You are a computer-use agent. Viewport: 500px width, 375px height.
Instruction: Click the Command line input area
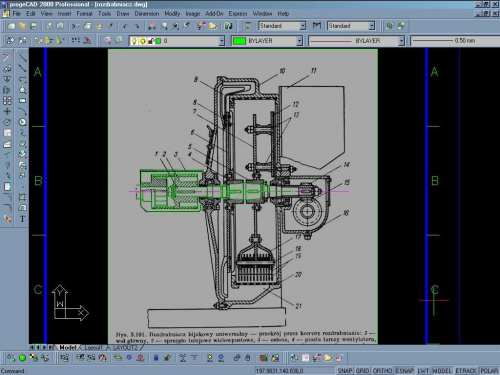point(127,371)
